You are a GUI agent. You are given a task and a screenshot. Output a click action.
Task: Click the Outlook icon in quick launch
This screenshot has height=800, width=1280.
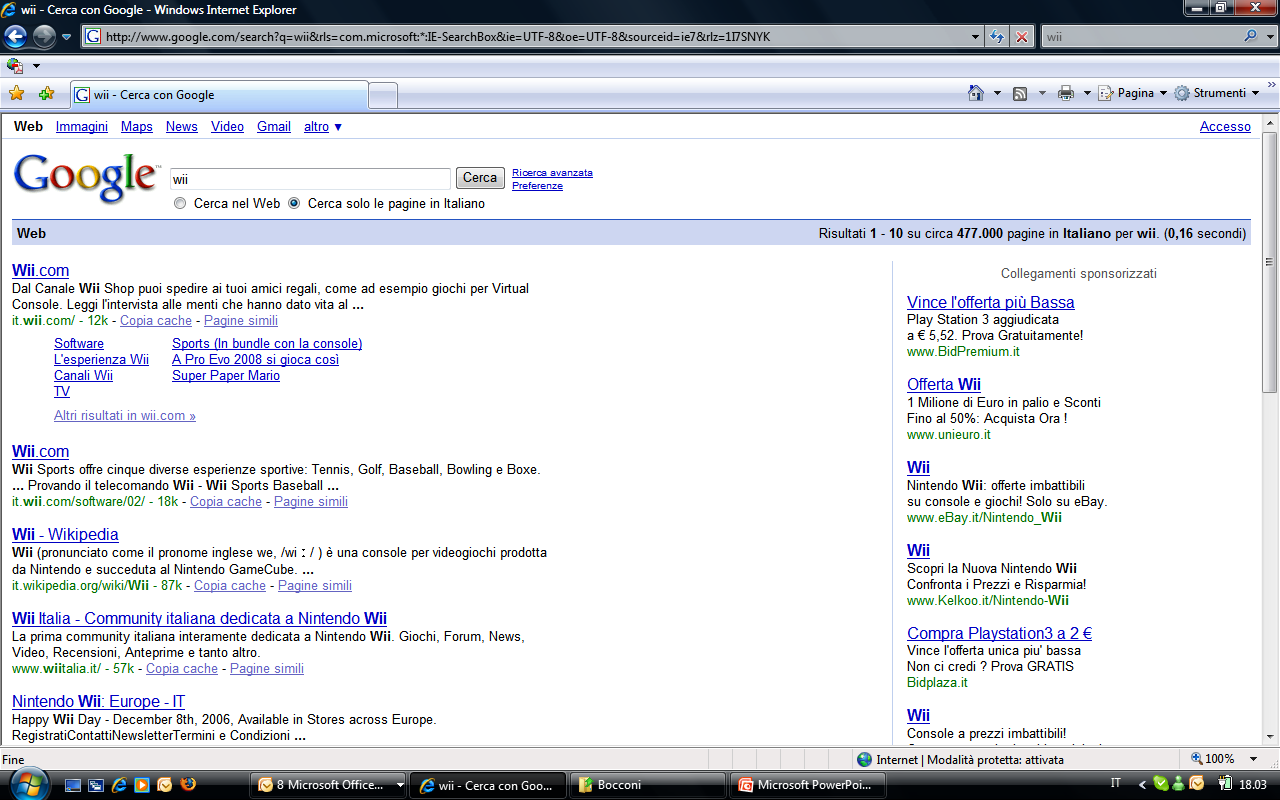click(x=165, y=785)
